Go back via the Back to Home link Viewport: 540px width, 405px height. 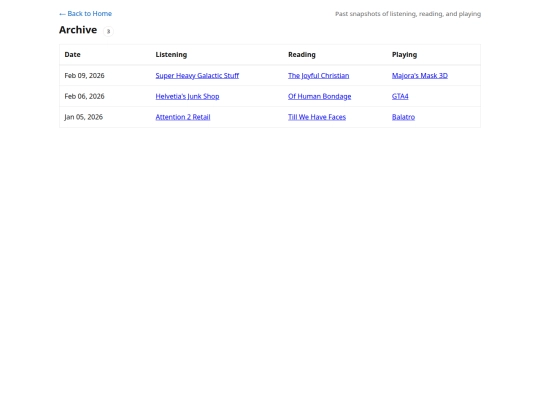(85, 14)
